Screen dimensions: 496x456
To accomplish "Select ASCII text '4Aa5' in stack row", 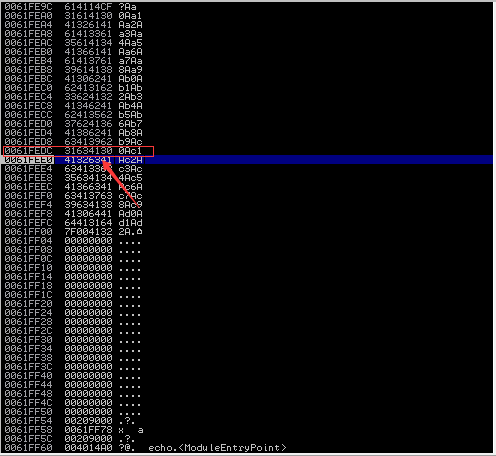I will click(130, 43).
